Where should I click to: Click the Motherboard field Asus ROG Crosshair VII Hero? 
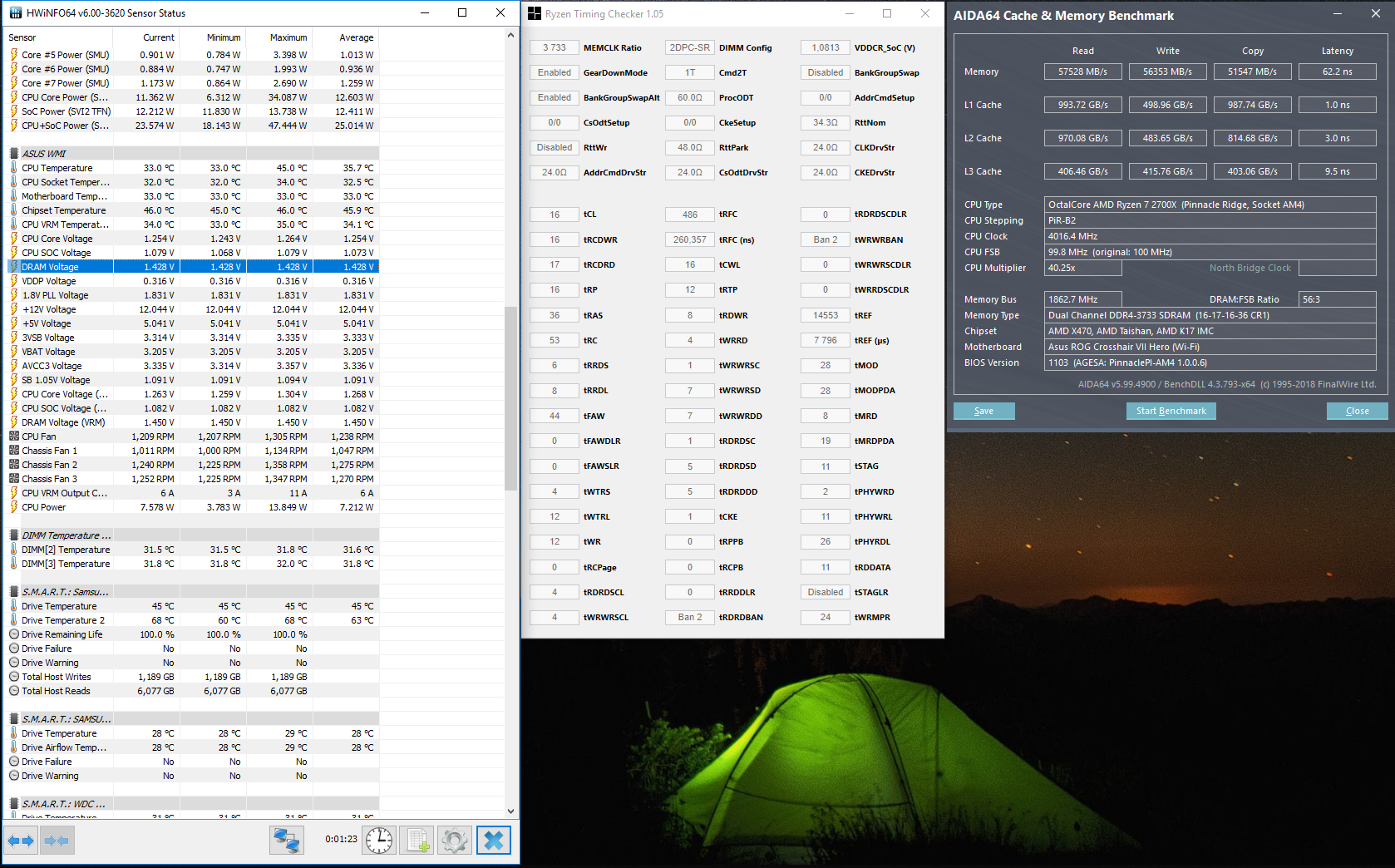pyautogui.click(x=1210, y=347)
